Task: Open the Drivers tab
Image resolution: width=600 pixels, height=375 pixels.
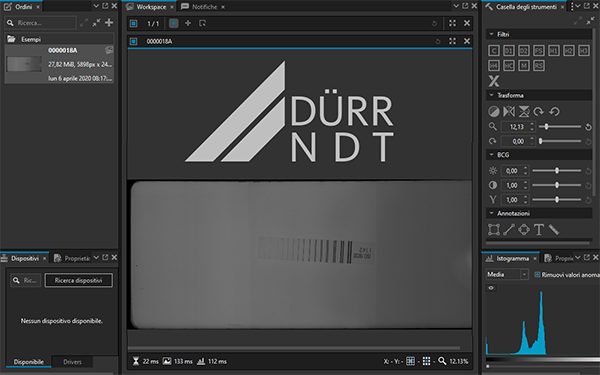Action: tap(72, 362)
